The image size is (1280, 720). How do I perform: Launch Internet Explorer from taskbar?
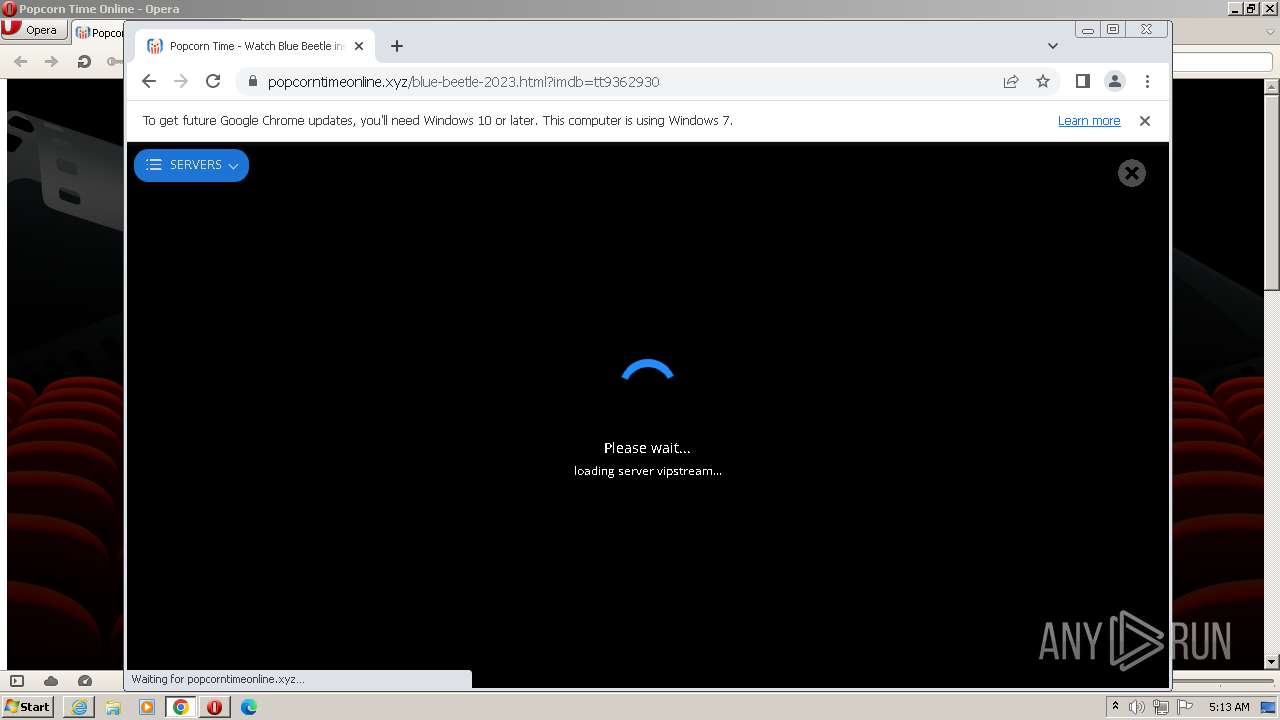[x=79, y=707]
